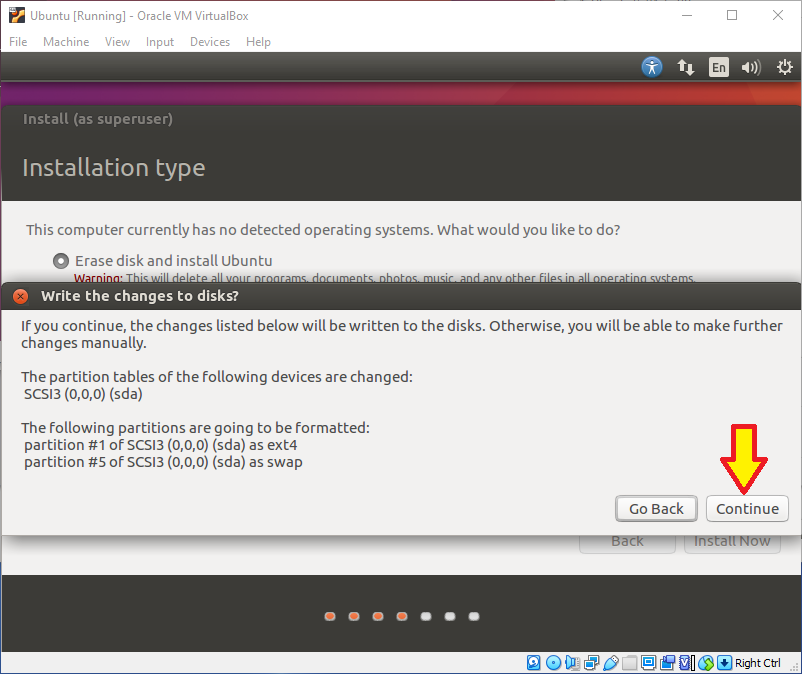This screenshot has width=802, height=674.
Task: Click the partition #5 swap line
Action: pyautogui.click(x=163, y=462)
